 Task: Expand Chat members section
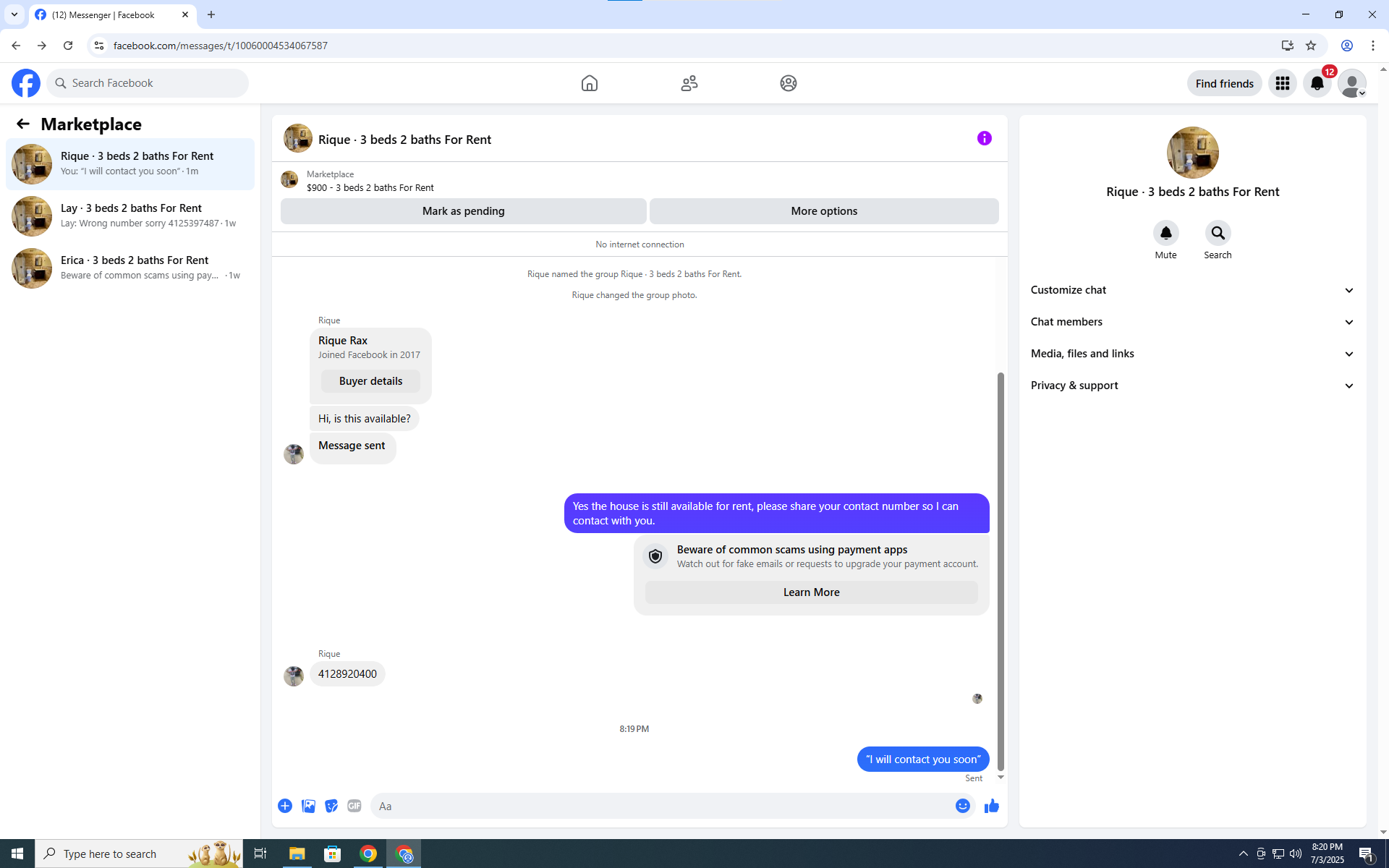(x=1192, y=322)
